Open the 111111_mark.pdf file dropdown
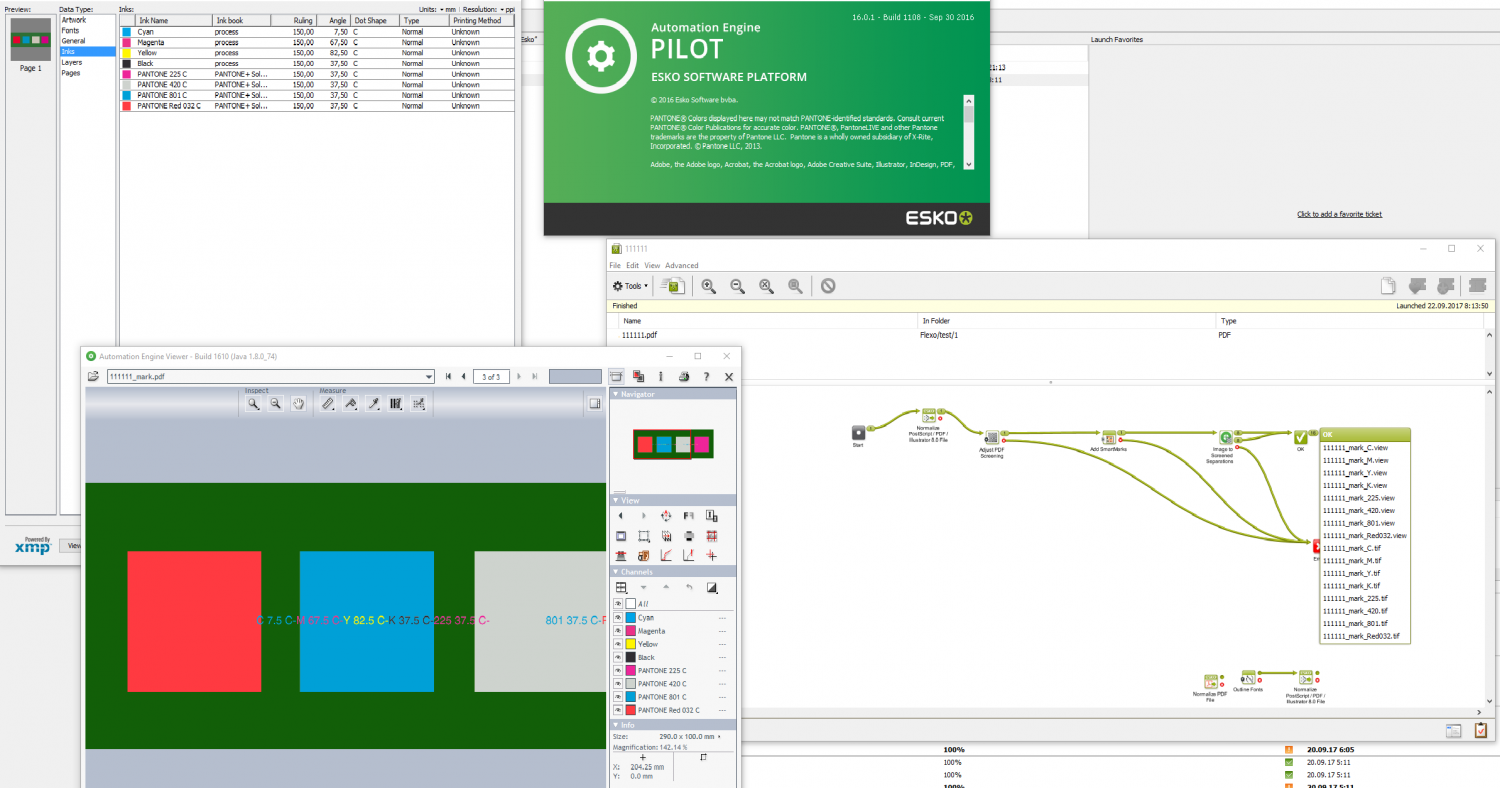 click(x=429, y=377)
